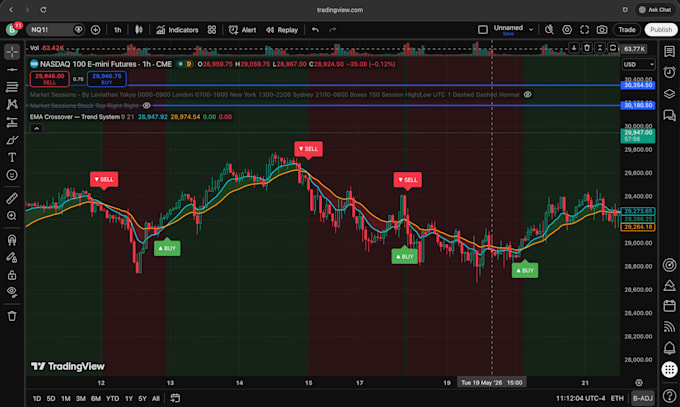
Task: Open quick search icon in toolbar
Action: [x=549, y=30]
